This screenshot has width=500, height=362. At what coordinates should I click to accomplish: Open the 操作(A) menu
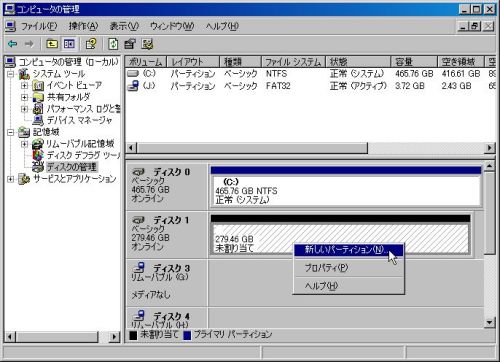click(x=83, y=26)
